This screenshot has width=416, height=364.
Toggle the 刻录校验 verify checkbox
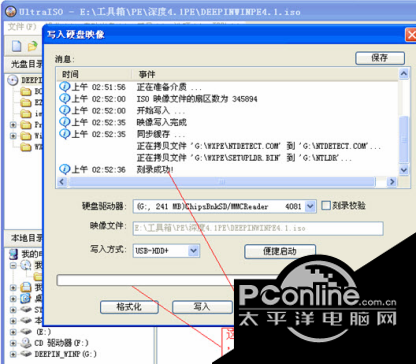pos(326,205)
